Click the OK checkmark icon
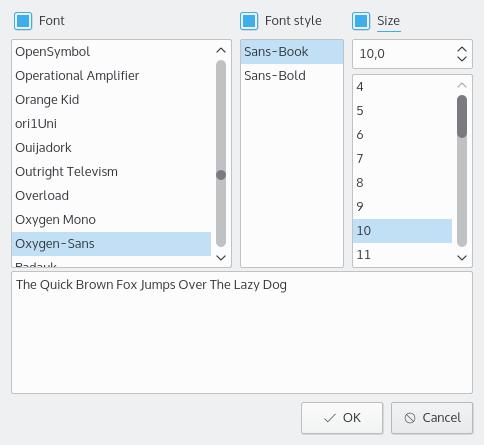Screen dimensions: 484x445 coord(329,418)
